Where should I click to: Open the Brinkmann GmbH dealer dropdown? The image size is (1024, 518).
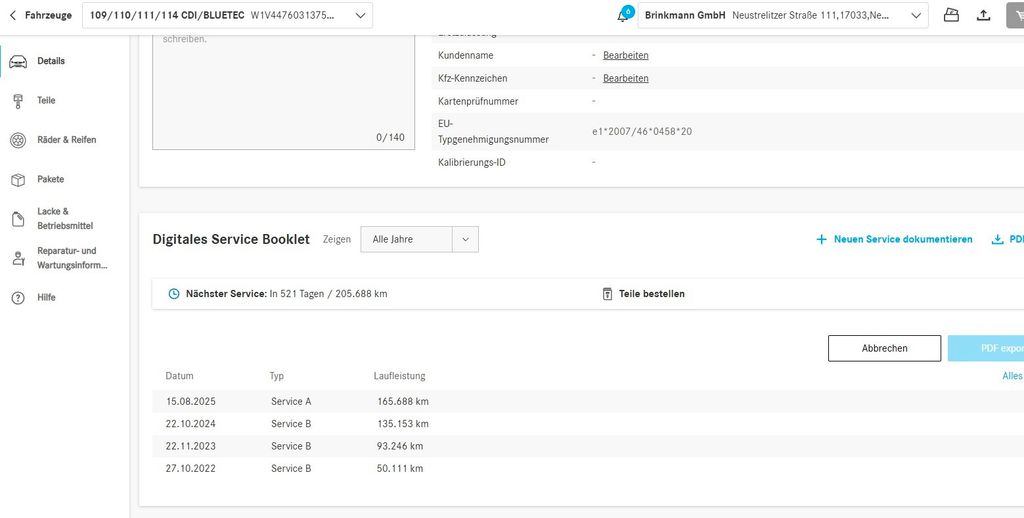916,15
